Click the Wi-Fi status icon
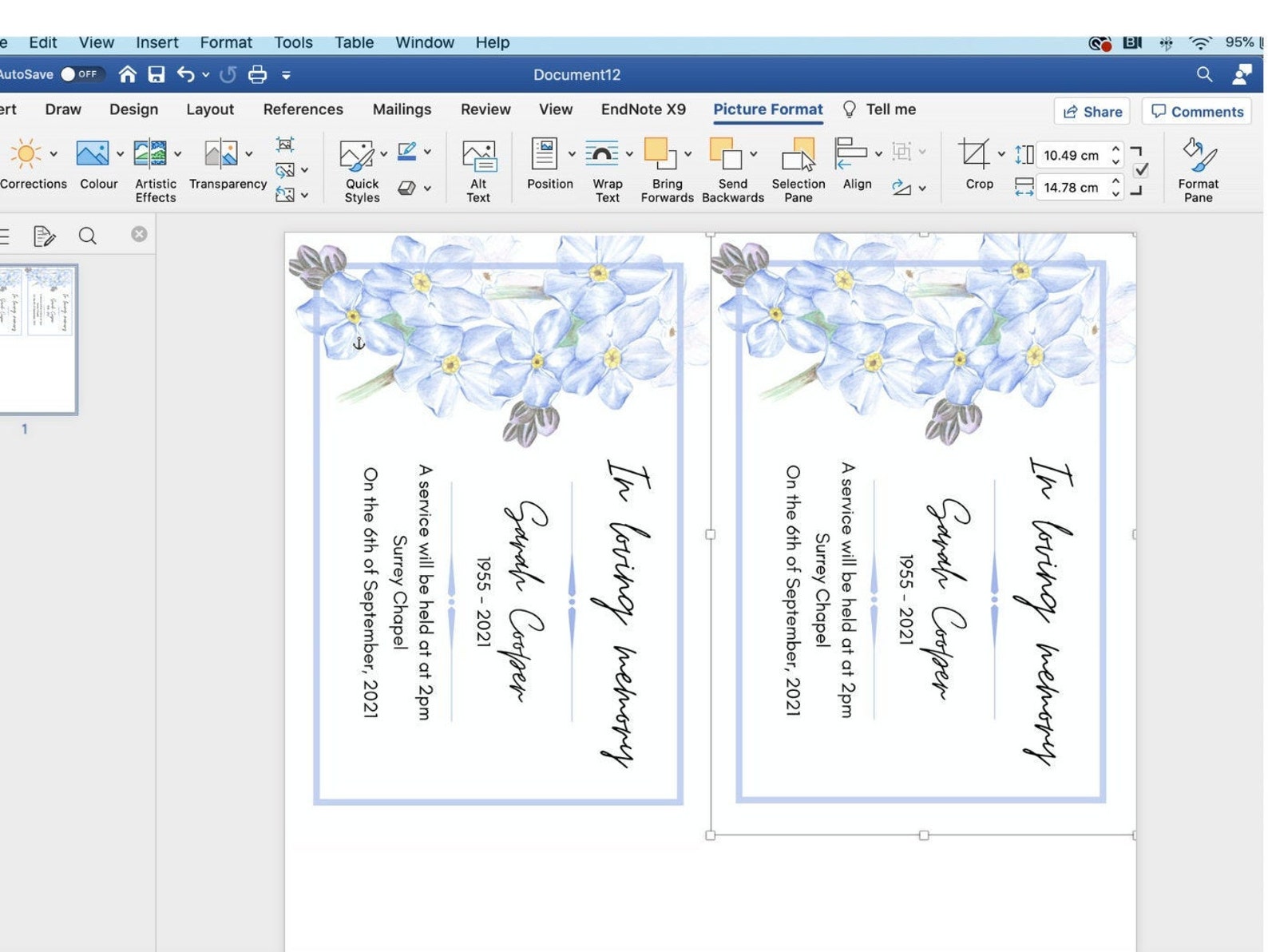 click(x=1199, y=42)
